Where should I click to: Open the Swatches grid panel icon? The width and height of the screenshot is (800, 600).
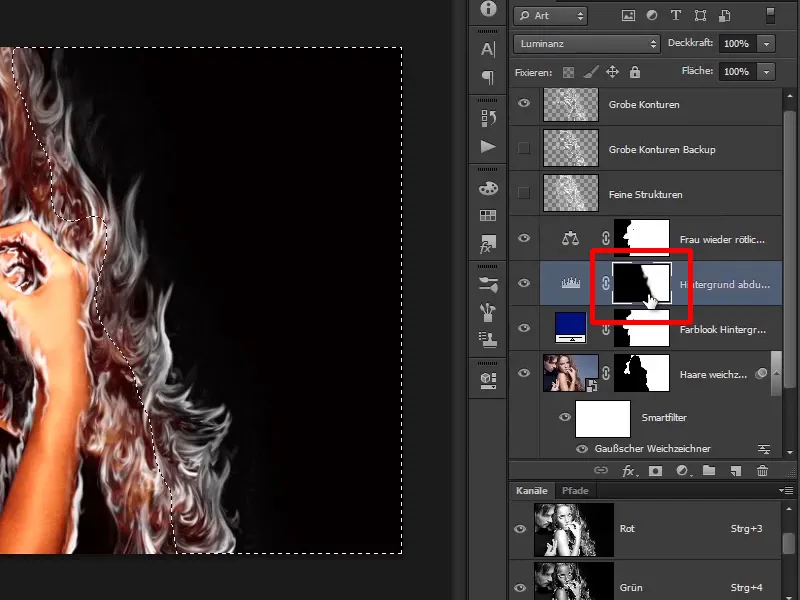(488, 215)
